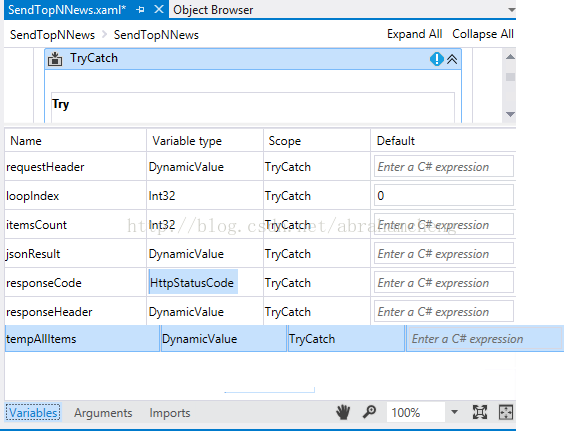The width and height of the screenshot is (564, 431).
Task: Click the fit to screen icon
Action: (x=479, y=412)
